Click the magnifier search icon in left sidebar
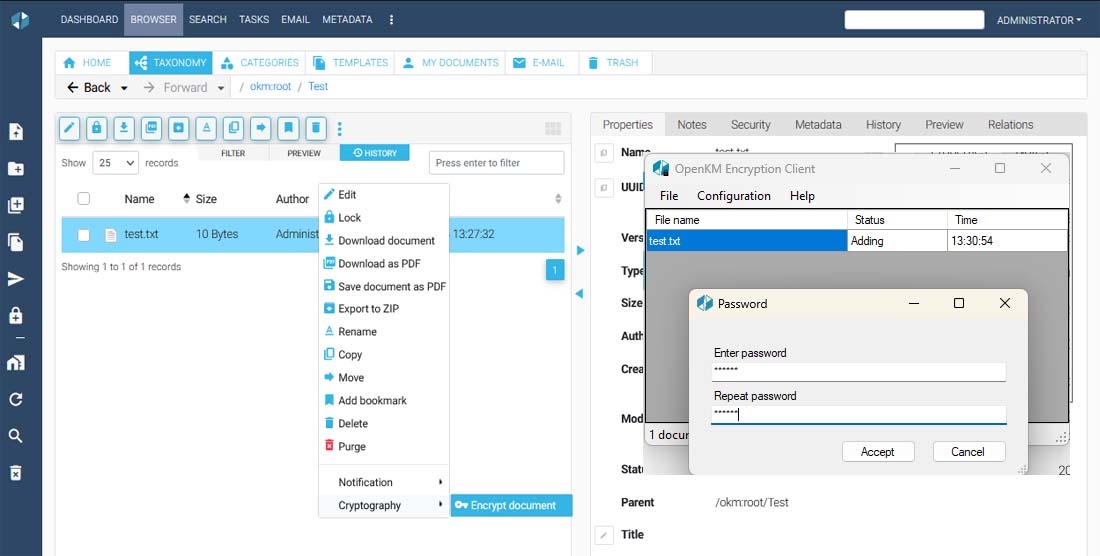Screen dimensions: 1100x556 click(x=15, y=435)
